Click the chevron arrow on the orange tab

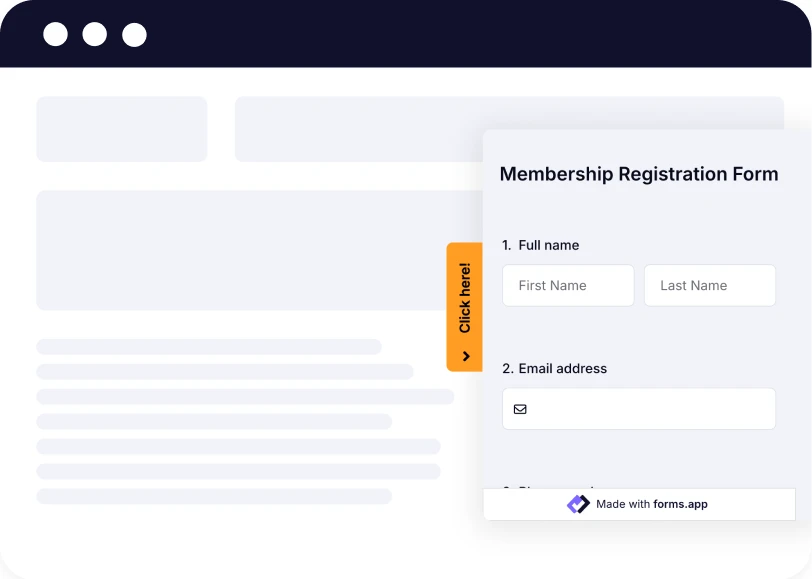click(x=464, y=355)
